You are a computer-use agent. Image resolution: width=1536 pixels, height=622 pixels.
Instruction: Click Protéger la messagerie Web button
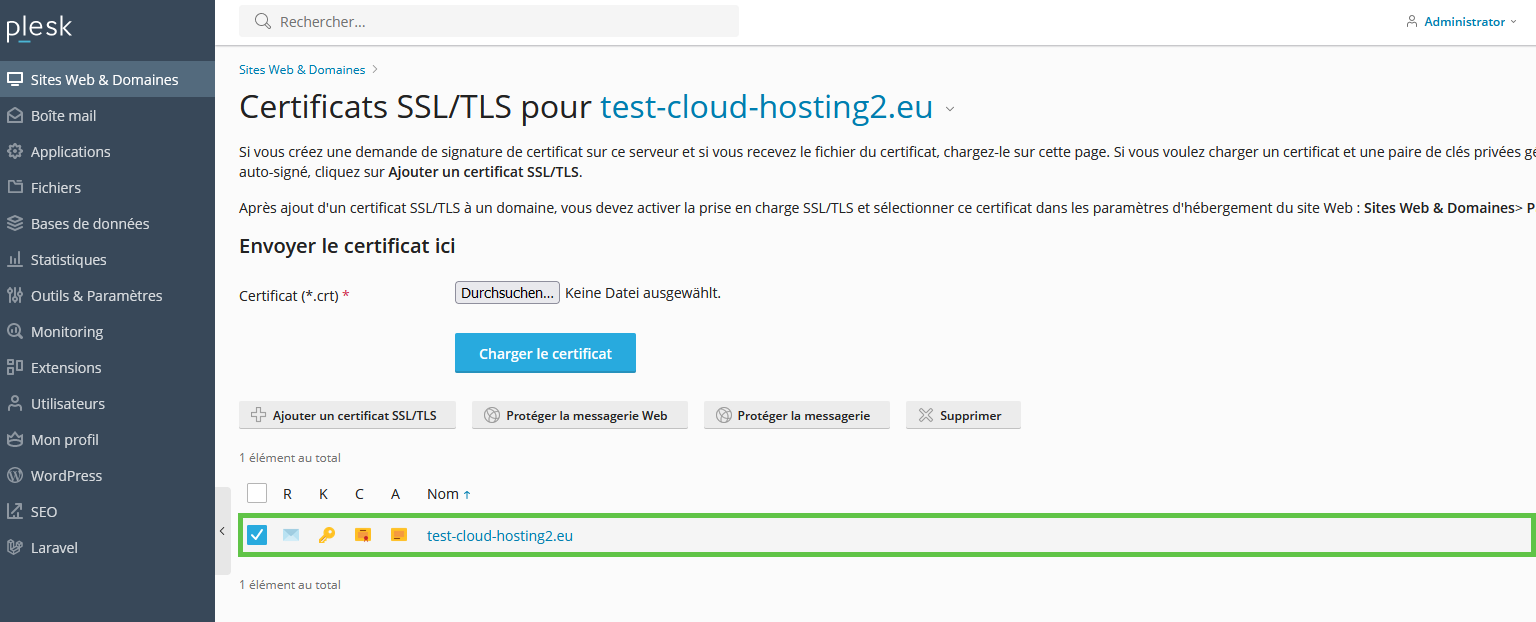click(580, 415)
